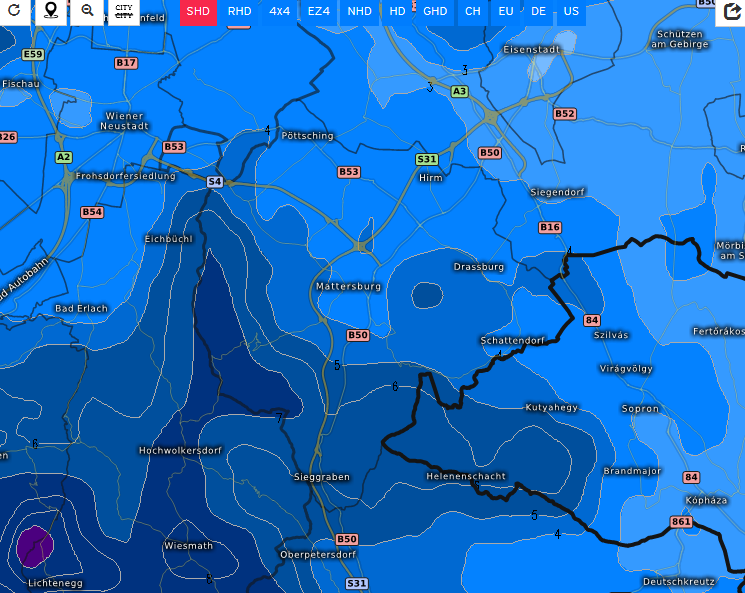The image size is (745, 593).
Task: Select the HD model tab
Action: tap(398, 12)
